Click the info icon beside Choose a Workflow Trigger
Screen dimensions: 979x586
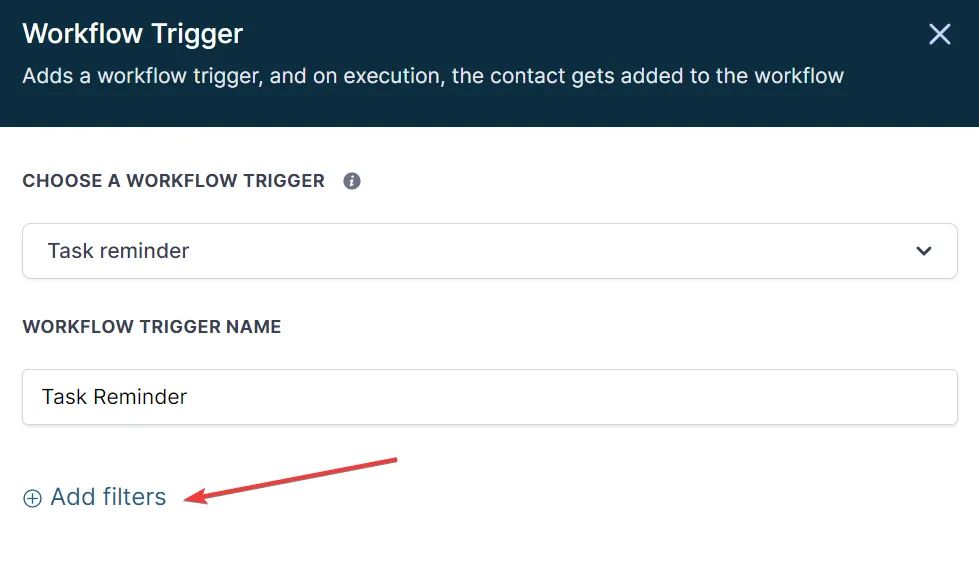(352, 181)
